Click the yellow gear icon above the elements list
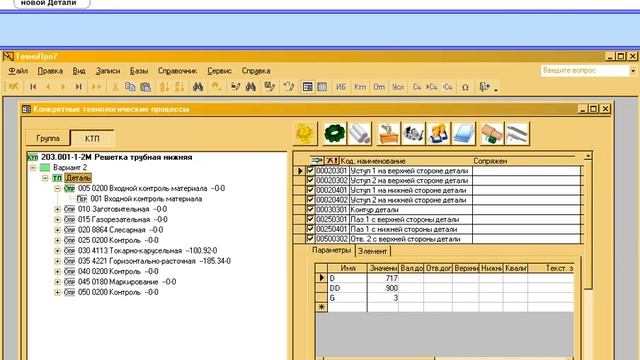 (x=305, y=133)
